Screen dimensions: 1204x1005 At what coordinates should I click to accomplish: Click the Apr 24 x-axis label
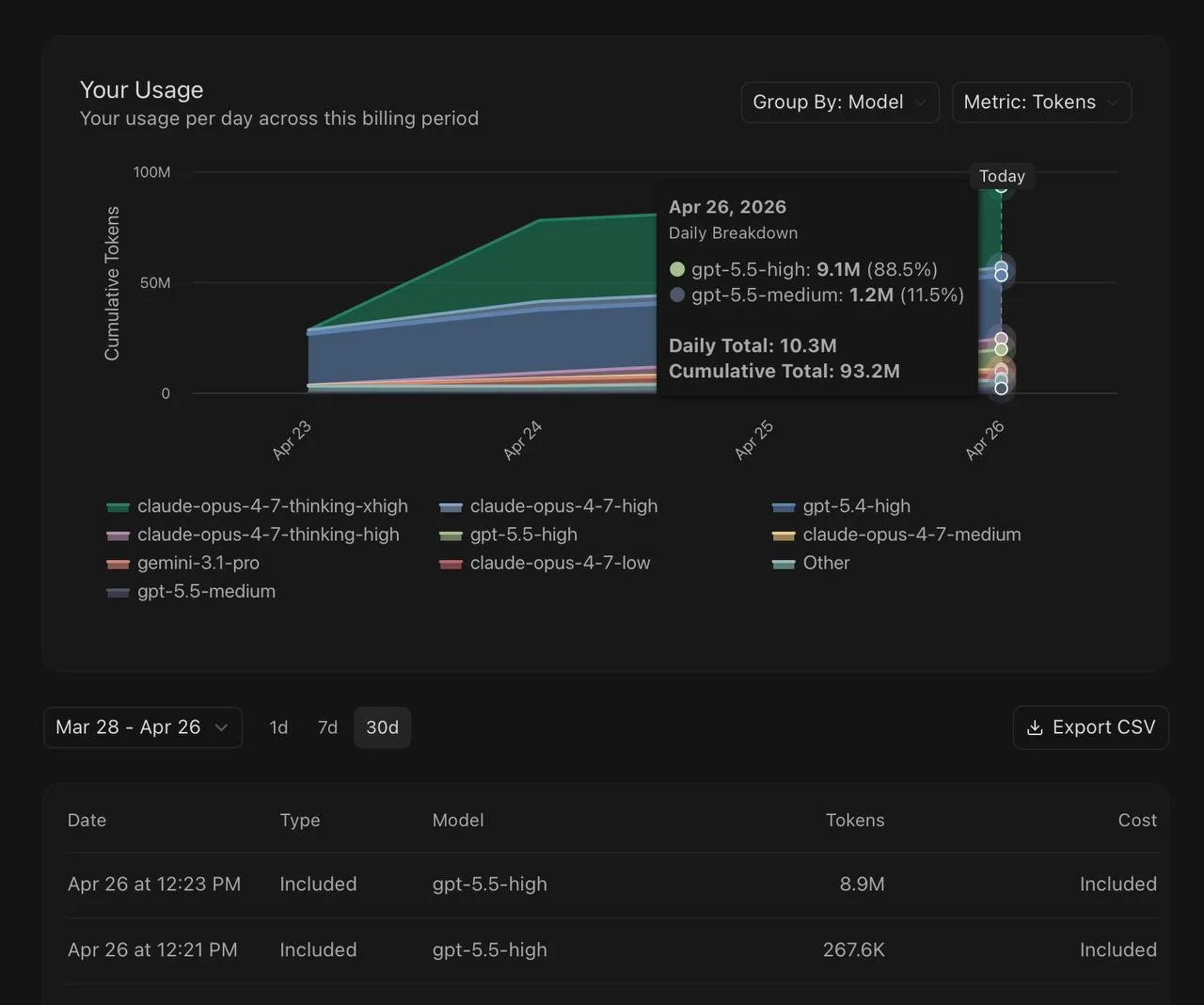point(523,440)
